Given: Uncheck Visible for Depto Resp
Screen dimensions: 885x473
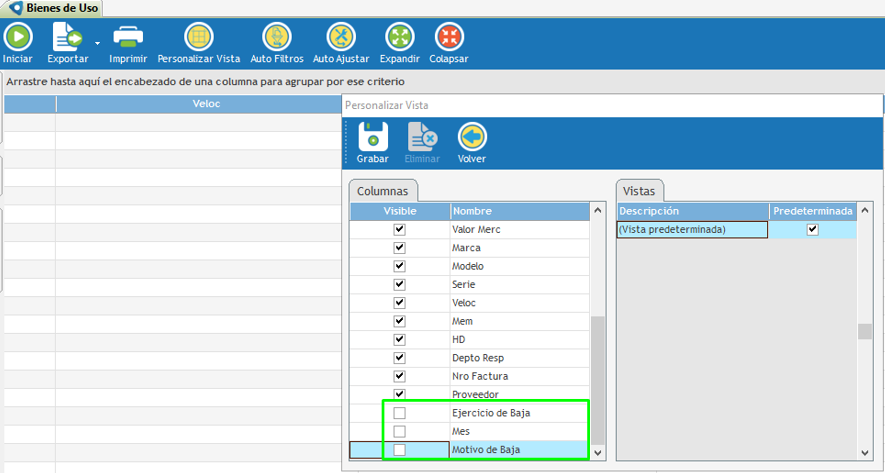Looking at the screenshot, I should tap(400, 358).
